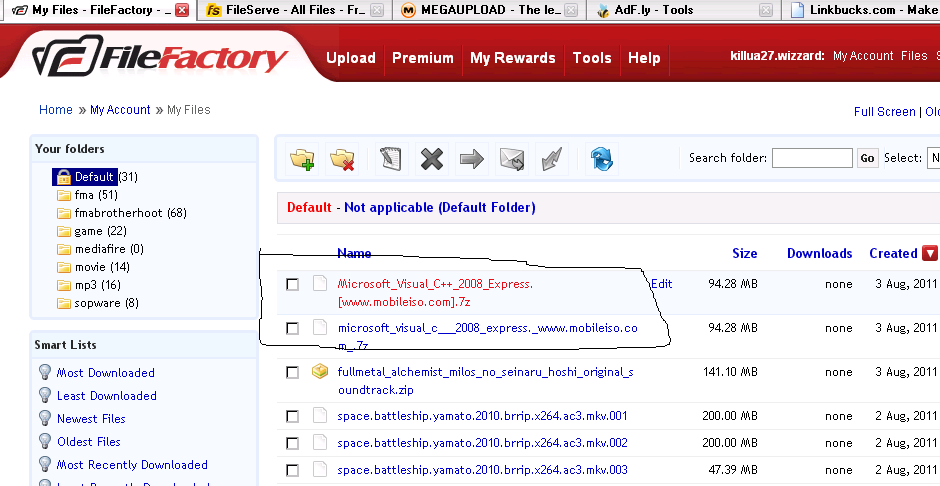940x486 pixels.
Task: Click the folder icon next to mediafire
Action: point(64,249)
